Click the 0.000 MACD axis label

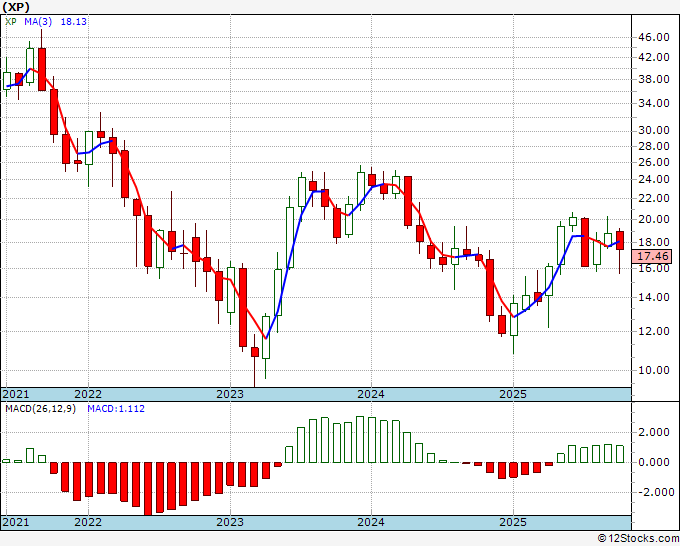click(x=654, y=462)
